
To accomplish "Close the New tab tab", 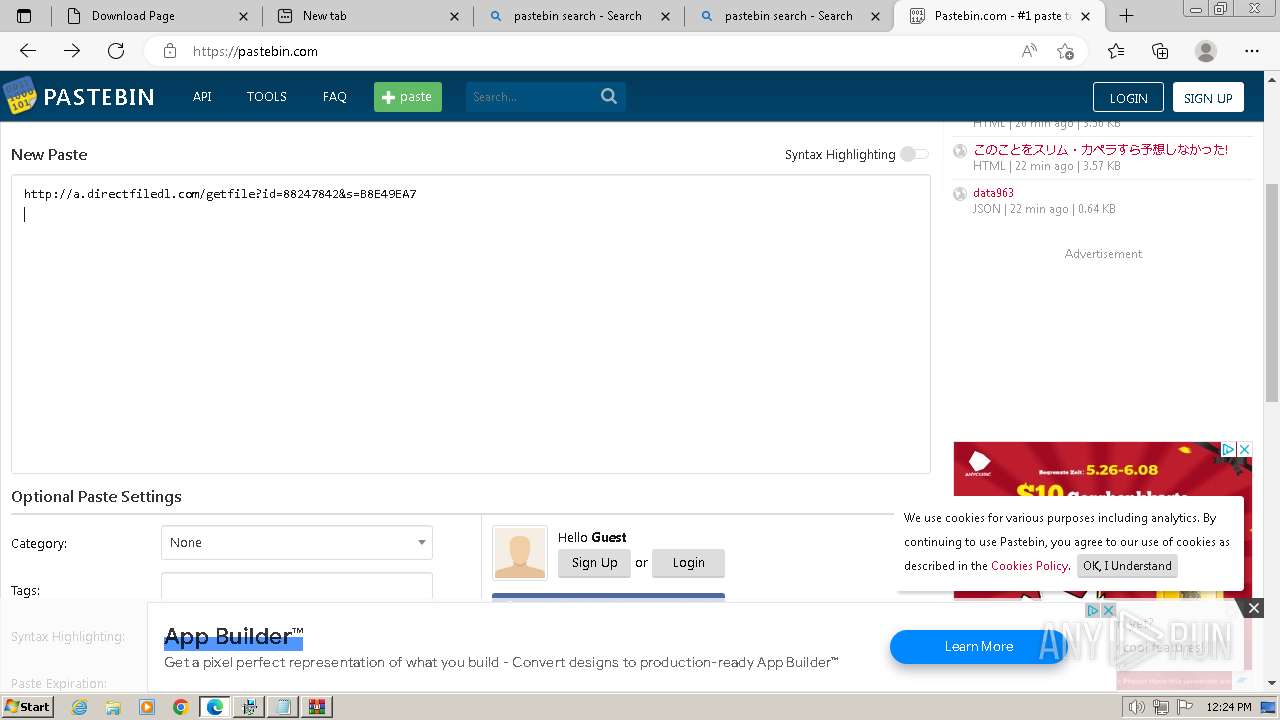I will coord(454,16).
